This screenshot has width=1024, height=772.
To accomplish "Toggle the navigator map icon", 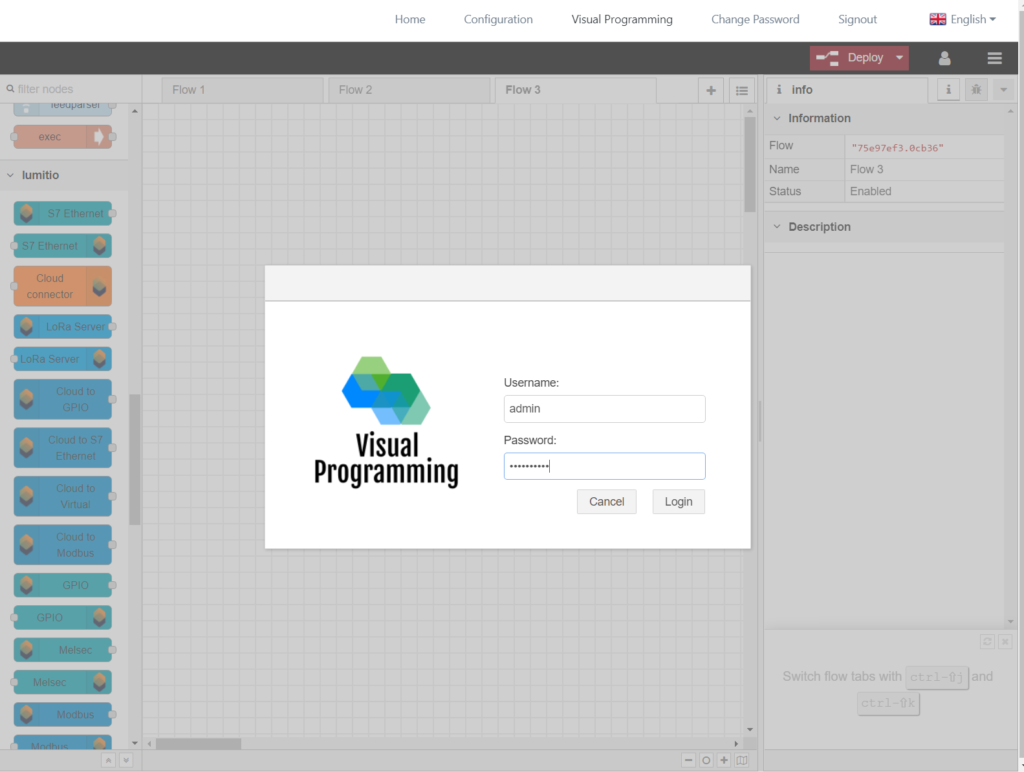I will coord(742,760).
